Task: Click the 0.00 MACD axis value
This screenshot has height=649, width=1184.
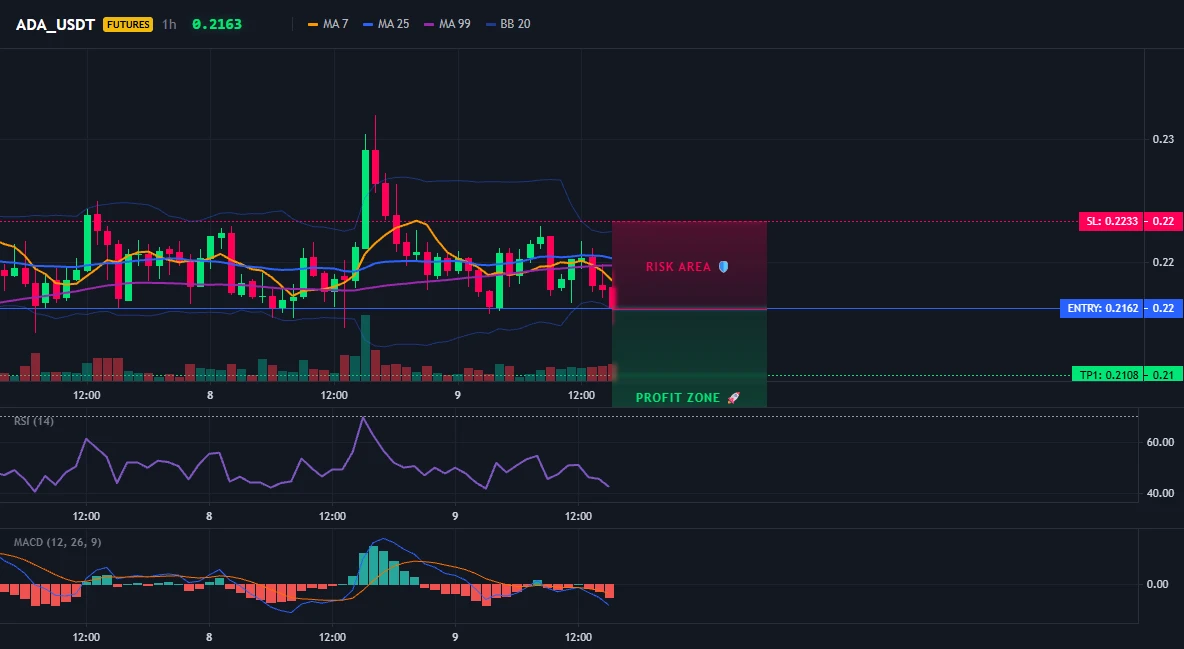Action: click(x=1157, y=584)
